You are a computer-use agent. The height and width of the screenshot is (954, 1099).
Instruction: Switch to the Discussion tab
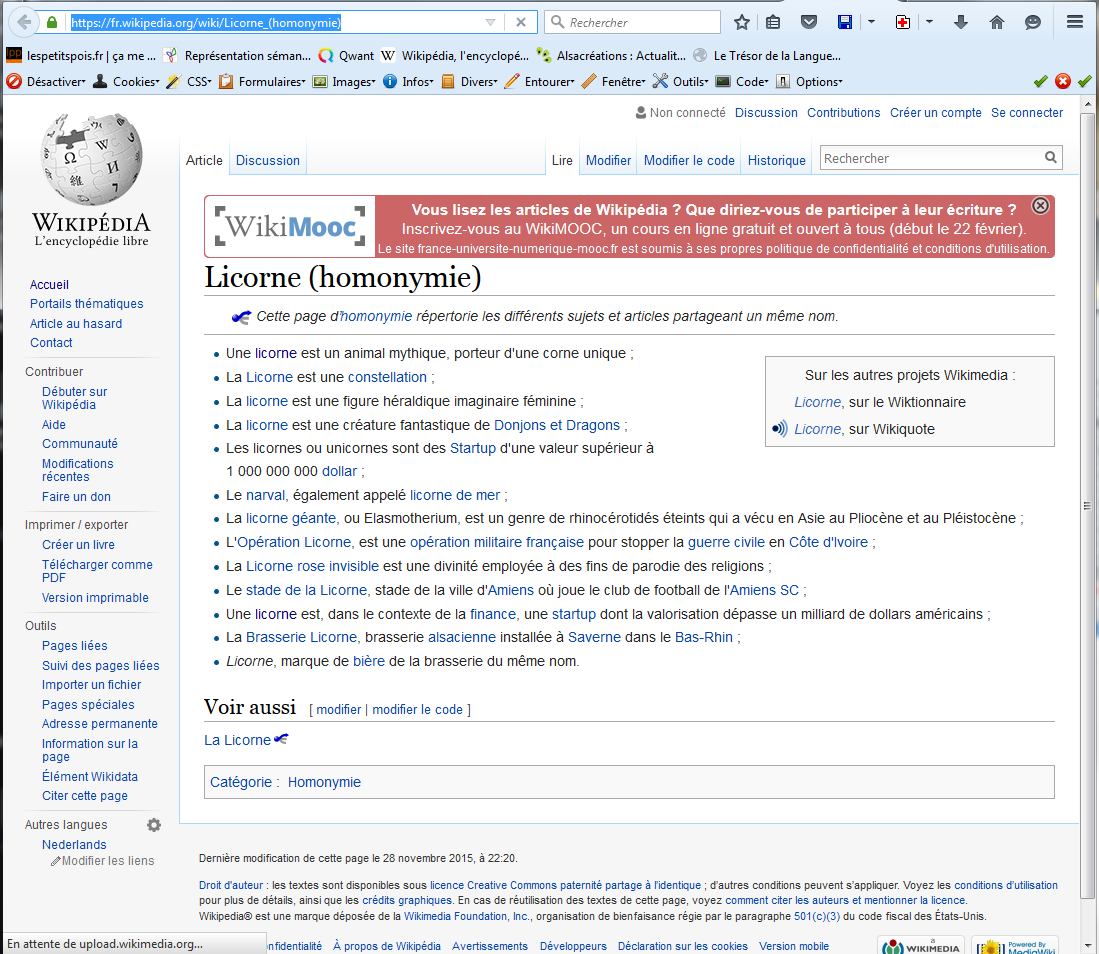point(267,160)
